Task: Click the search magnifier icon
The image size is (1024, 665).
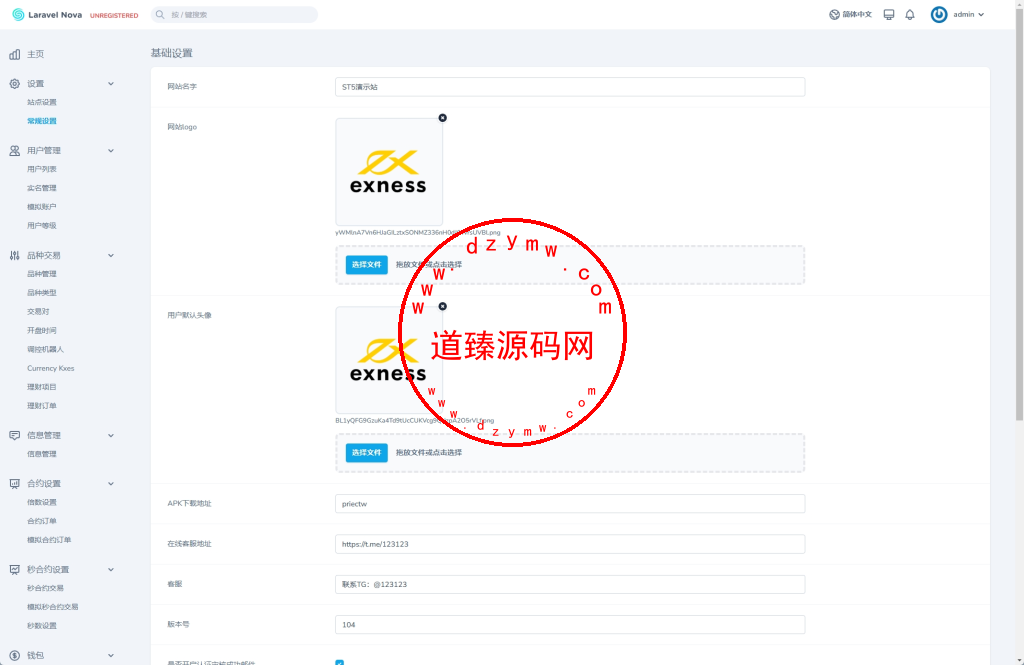Action: click(x=160, y=14)
